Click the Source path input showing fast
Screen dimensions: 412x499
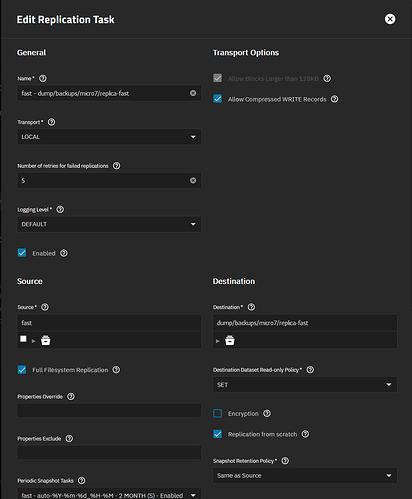pyautogui.click(x=109, y=323)
